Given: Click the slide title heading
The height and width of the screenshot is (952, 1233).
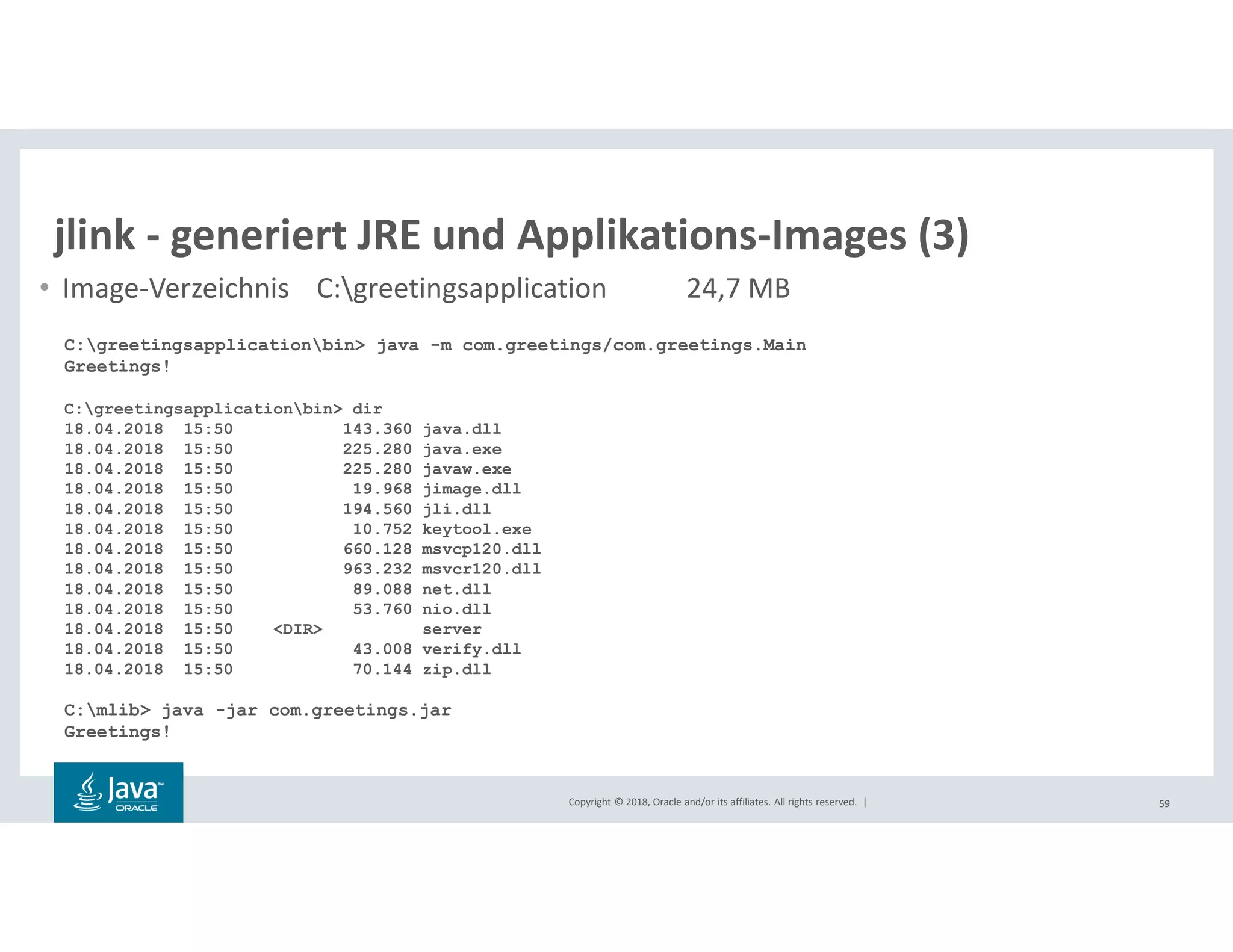Looking at the screenshot, I should [x=511, y=235].
